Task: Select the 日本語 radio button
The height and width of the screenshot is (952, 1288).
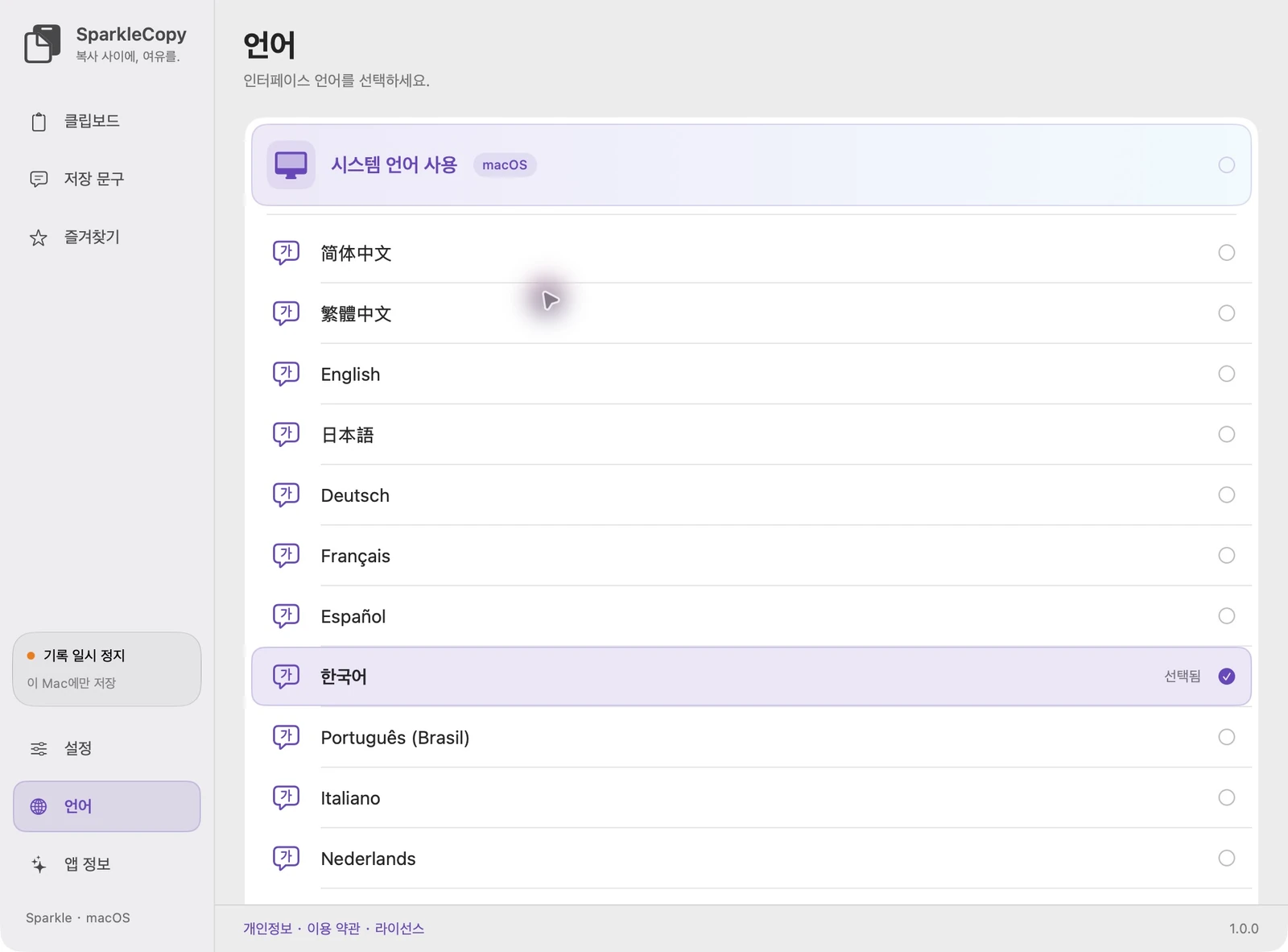Action: click(1226, 434)
